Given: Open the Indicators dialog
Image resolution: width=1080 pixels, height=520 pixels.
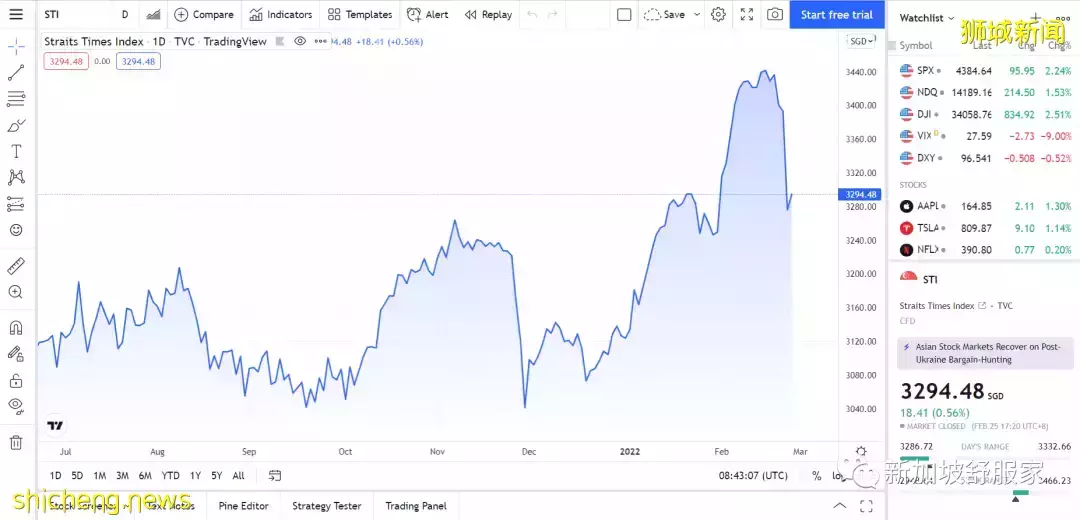Looking at the screenshot, I should coord(281,15).
